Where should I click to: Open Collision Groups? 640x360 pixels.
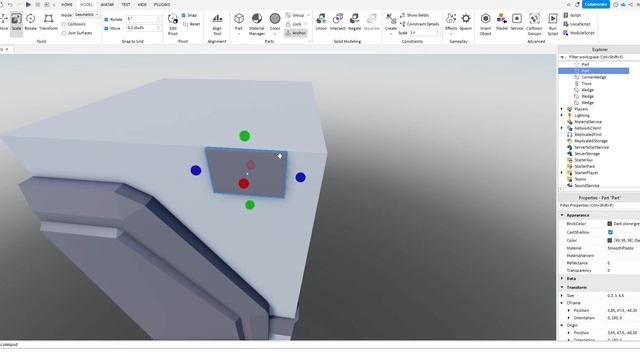pos(534,24)
